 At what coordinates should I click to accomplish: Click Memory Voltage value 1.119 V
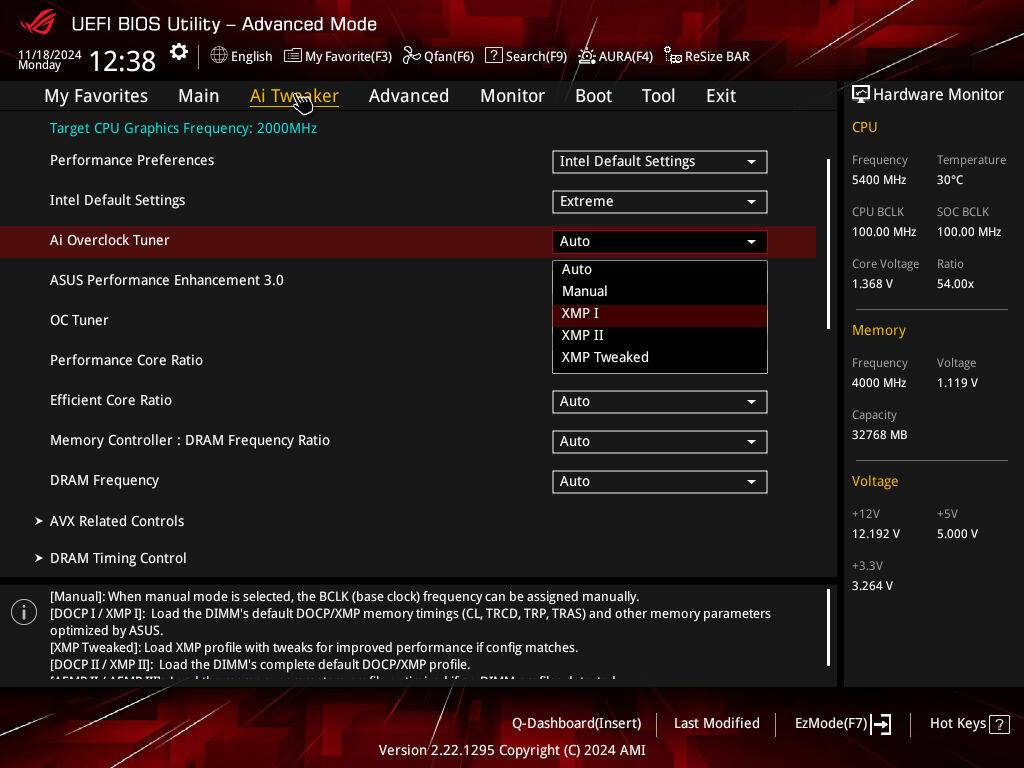(957, 383)
